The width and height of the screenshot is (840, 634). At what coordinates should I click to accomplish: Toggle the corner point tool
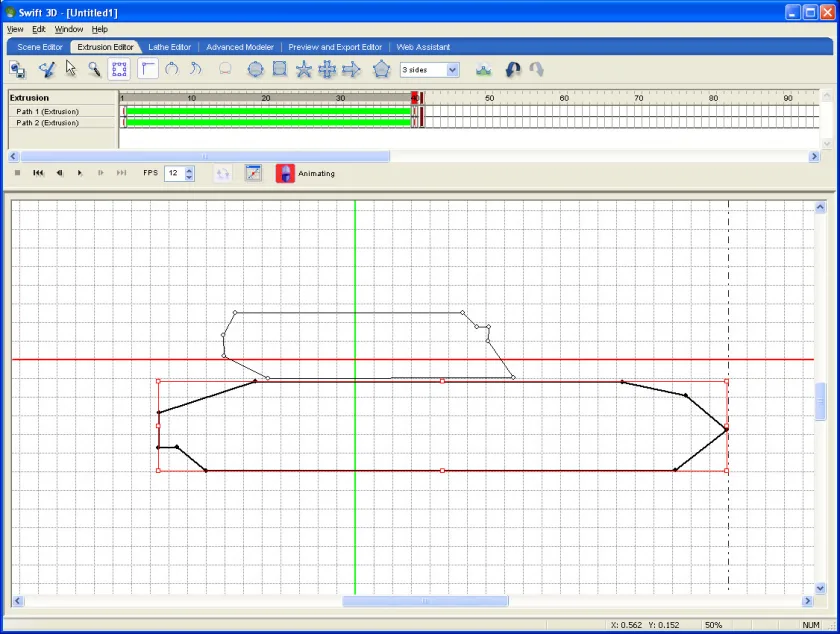[x=148, y=70]
